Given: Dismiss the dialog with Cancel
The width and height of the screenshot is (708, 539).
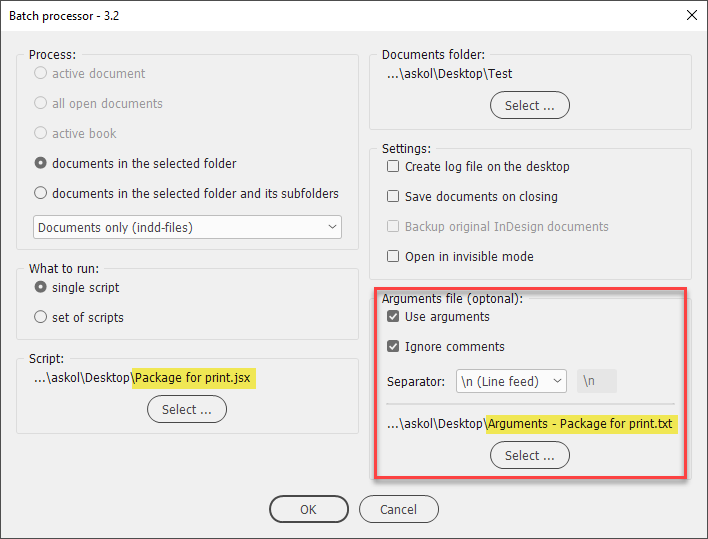Looking at the screenshot, I should 399,509.
